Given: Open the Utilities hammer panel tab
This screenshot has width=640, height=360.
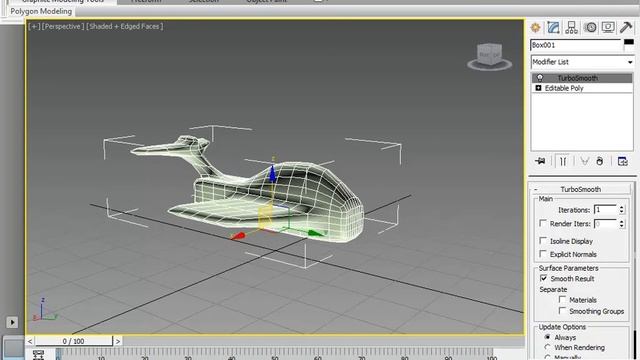Looking at the screenshot, I should (626, 27).
